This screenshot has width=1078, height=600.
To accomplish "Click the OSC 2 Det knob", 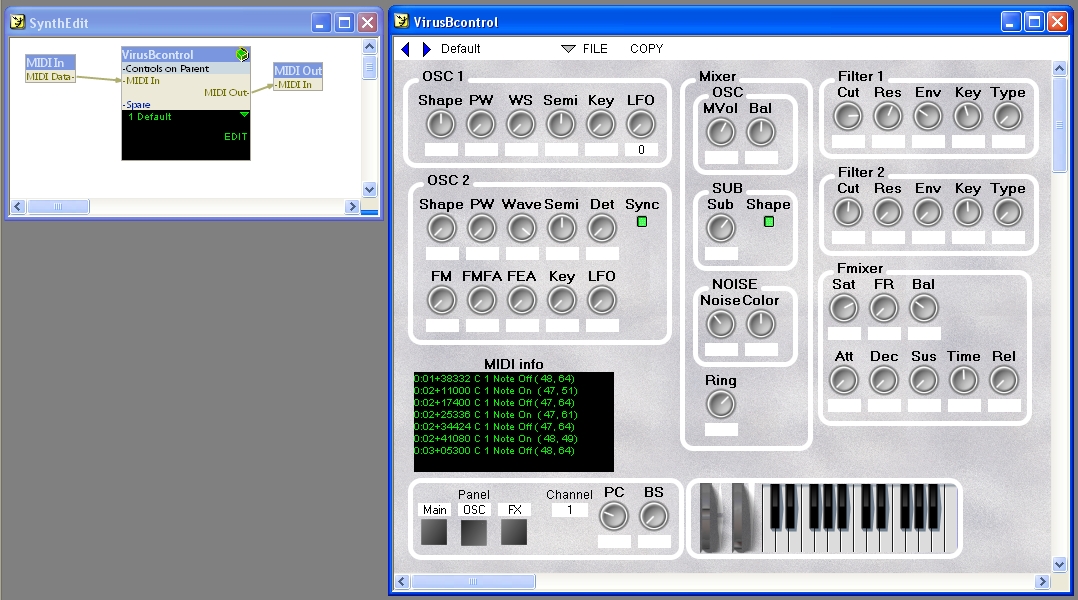I will (x=602, y=228).
